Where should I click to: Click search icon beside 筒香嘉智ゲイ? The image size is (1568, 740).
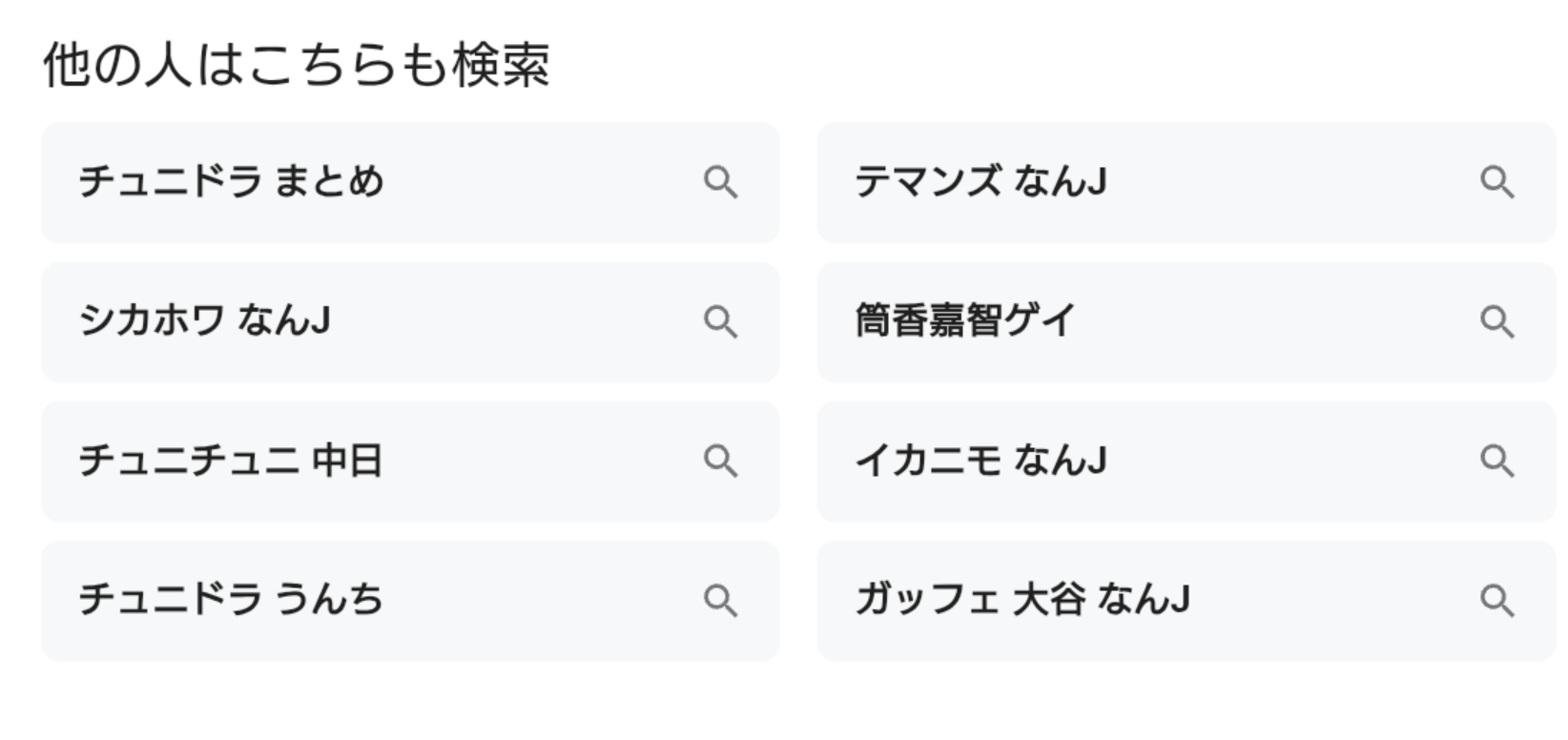pos(1496,322)
